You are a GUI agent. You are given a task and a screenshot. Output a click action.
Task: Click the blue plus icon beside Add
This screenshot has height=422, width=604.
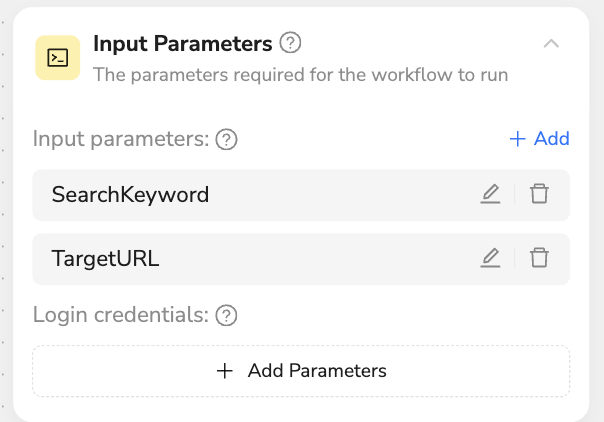click(x=517, y=139)
